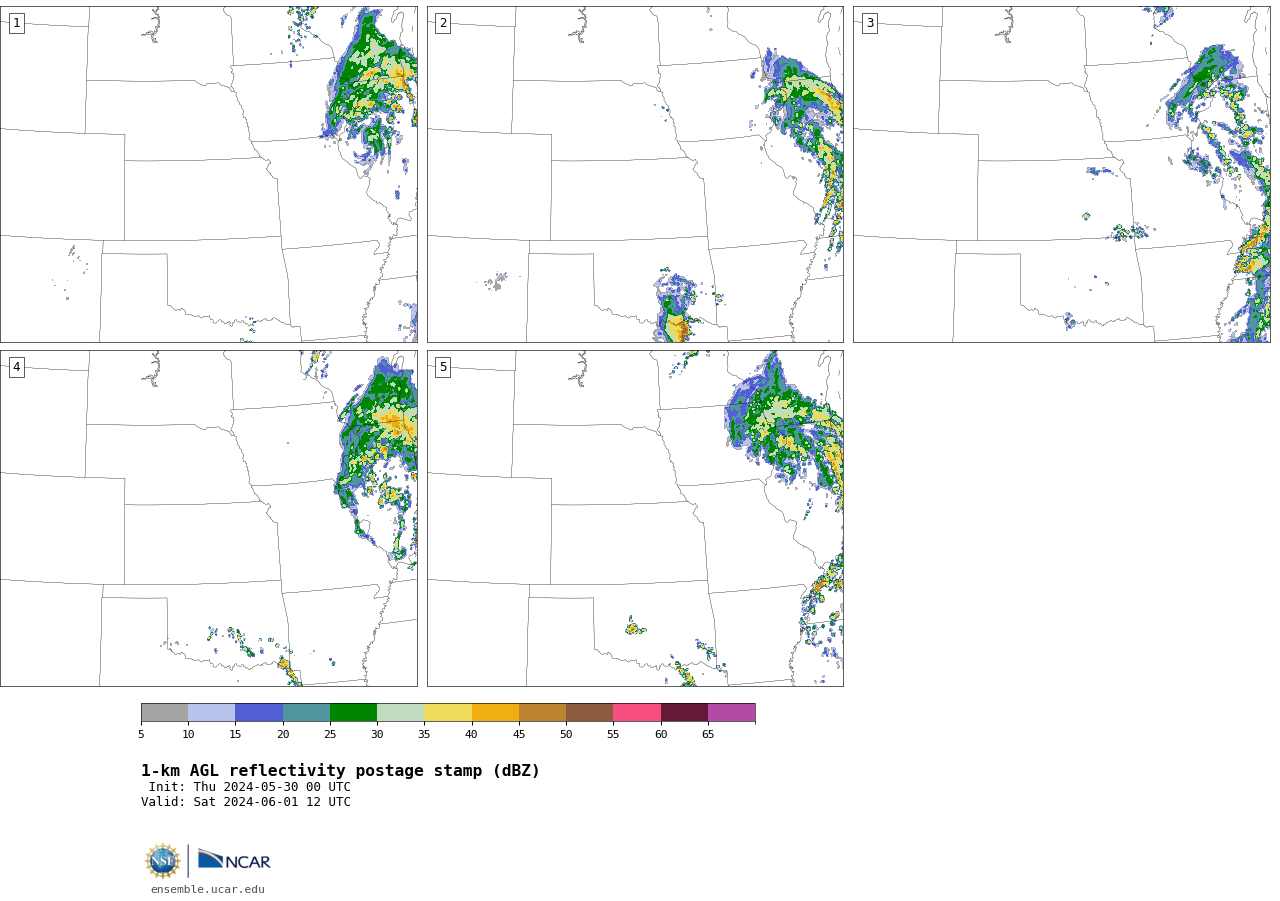The width and height of the screenshot is (1280, 901).
Task: Click the gray 5-10 dBZ color swatch
Action: 164,713
